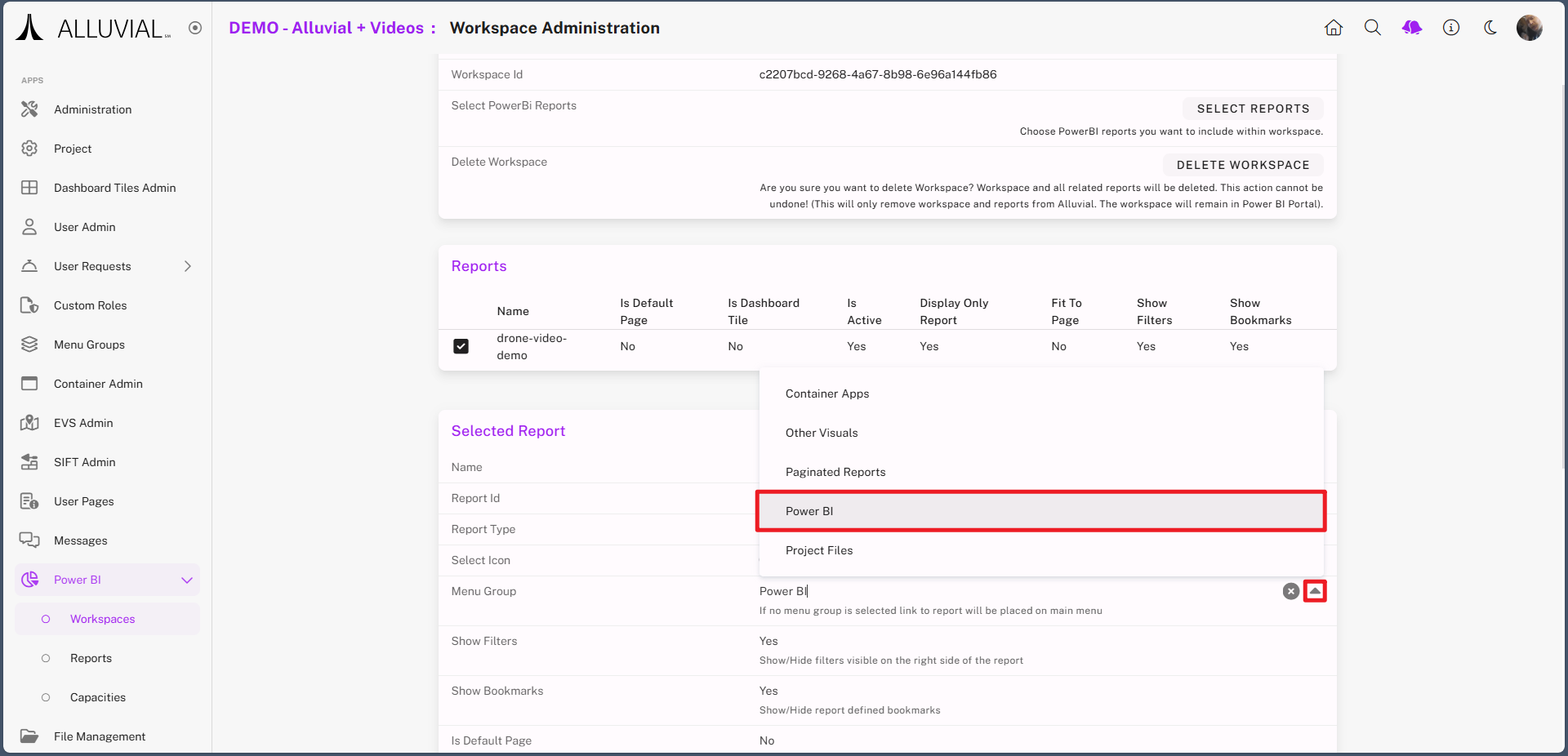Click the File Management folder icon
This screenshot has height=756, width=1568.
pyautogui.click(x=29, y=736)
